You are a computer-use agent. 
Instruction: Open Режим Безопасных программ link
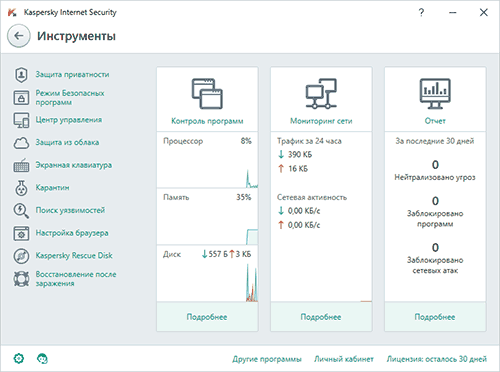tap(70, 98)
